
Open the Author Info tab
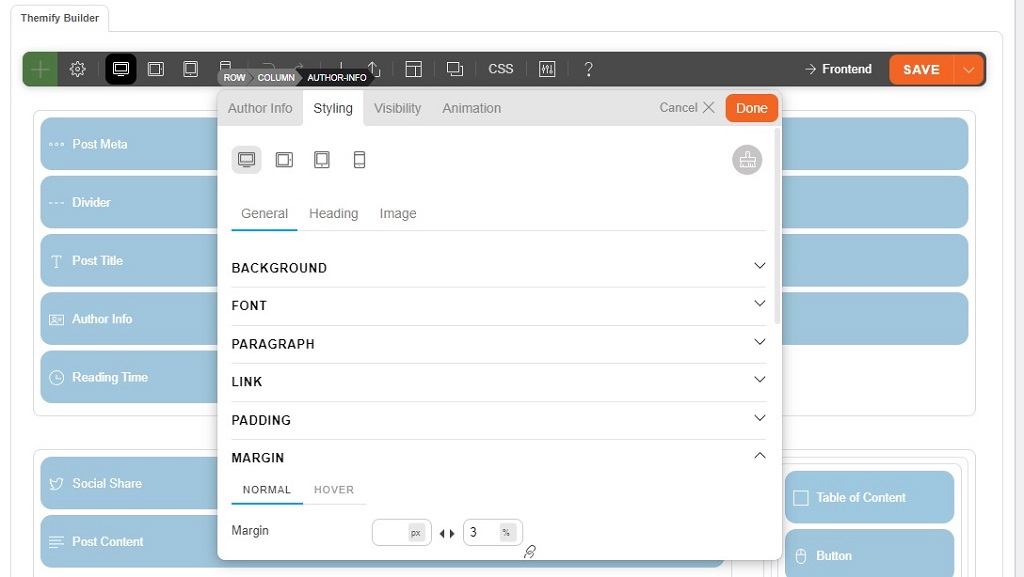(260, 108)
